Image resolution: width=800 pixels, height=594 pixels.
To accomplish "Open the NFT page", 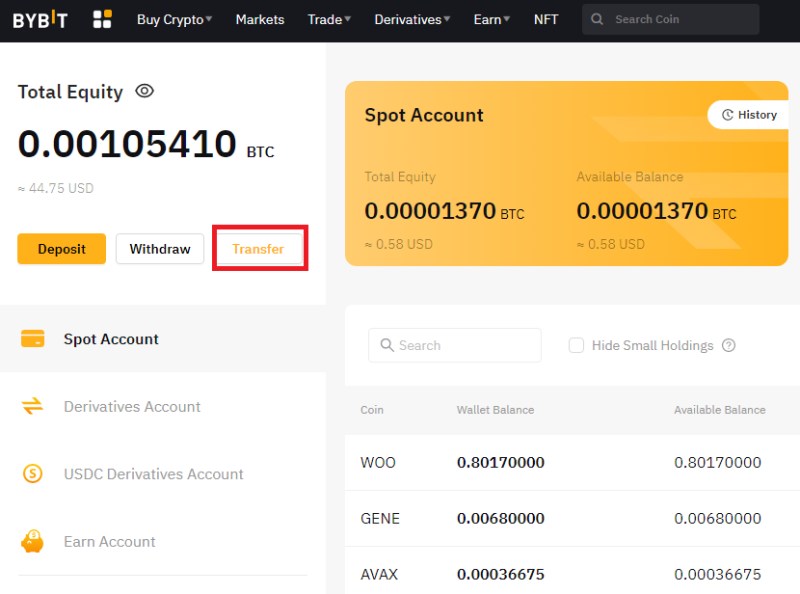I will click(546, 19).
